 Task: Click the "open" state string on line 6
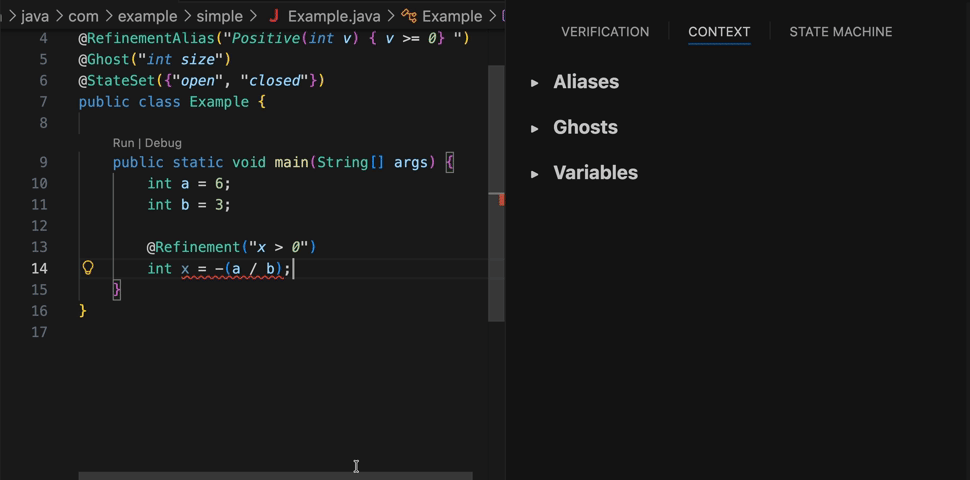click(197, 80)
